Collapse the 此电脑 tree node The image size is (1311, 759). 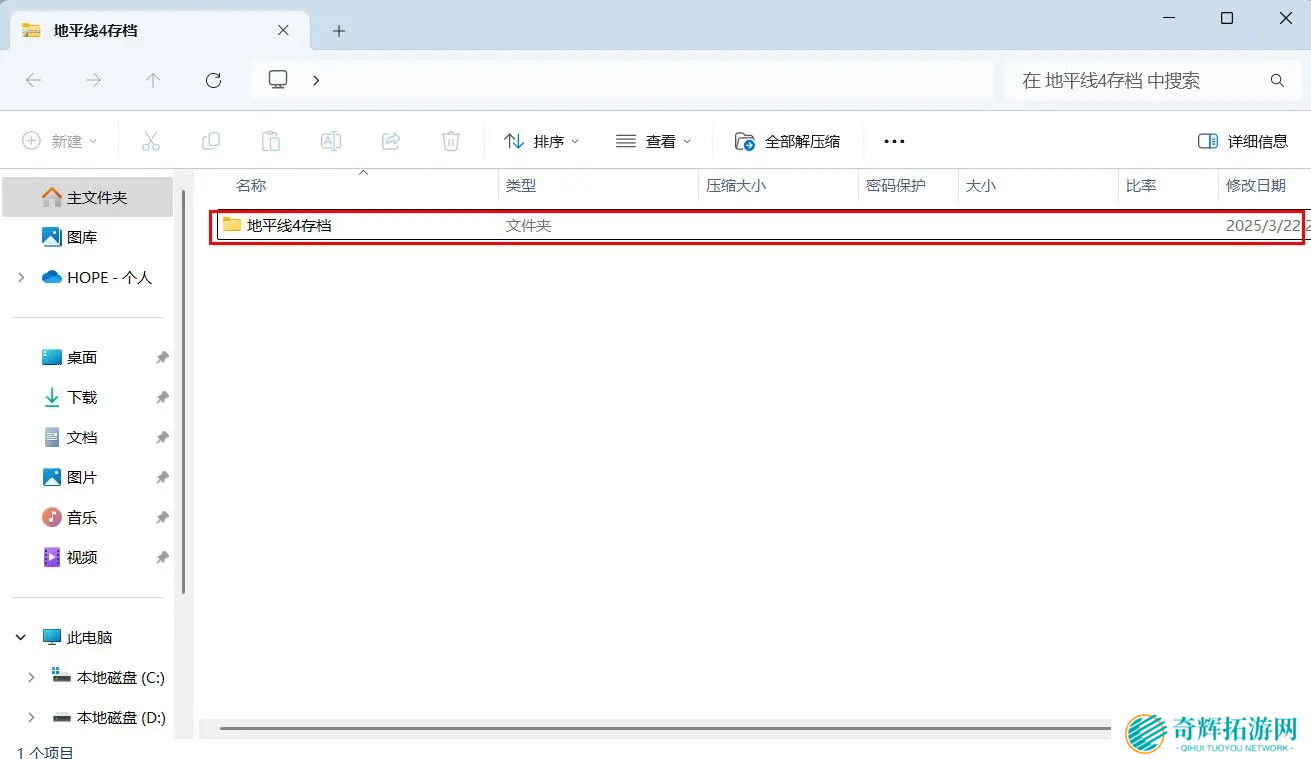pos(21,637)
